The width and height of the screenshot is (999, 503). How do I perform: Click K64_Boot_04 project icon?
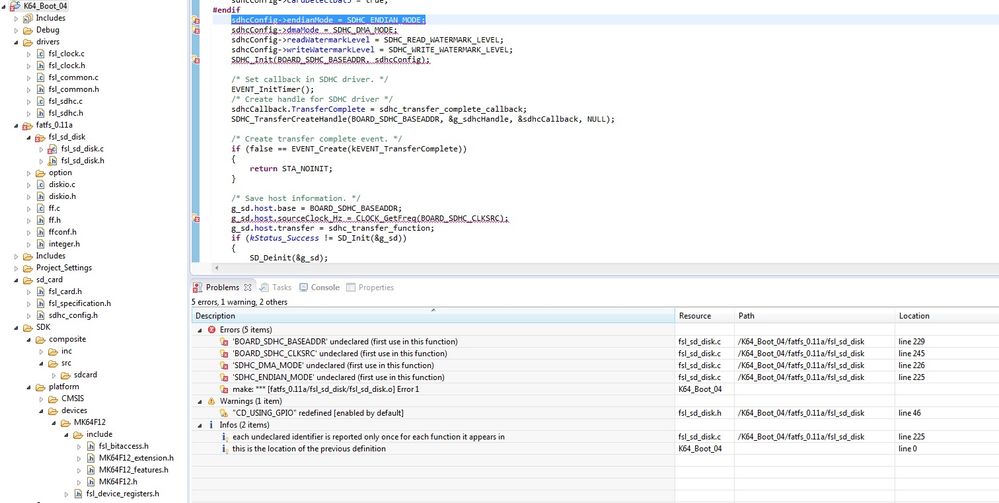[x=16, y=6]
